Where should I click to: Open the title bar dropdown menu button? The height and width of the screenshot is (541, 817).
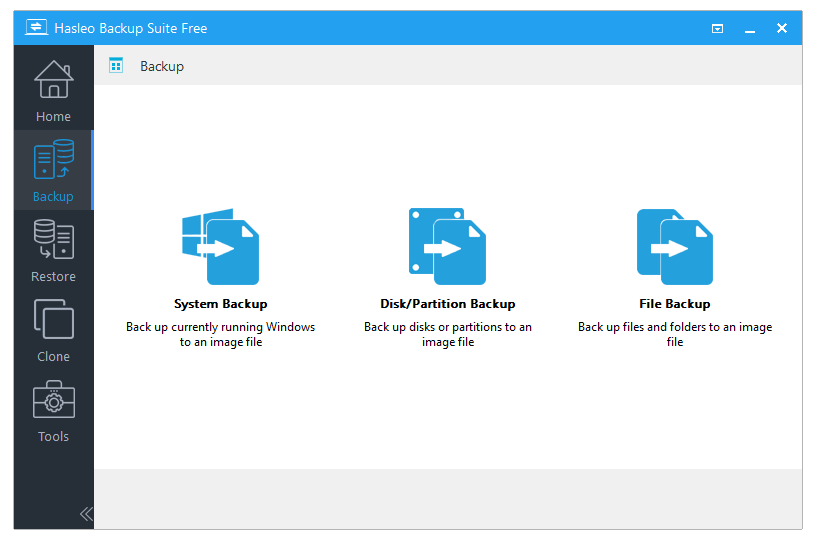tap(717, 29)
